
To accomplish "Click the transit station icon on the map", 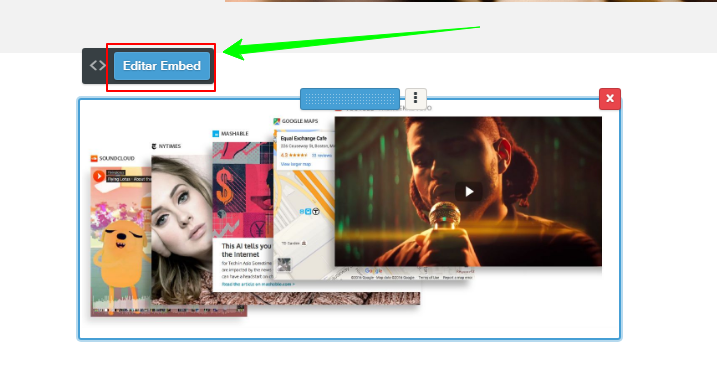I will 316,211.
